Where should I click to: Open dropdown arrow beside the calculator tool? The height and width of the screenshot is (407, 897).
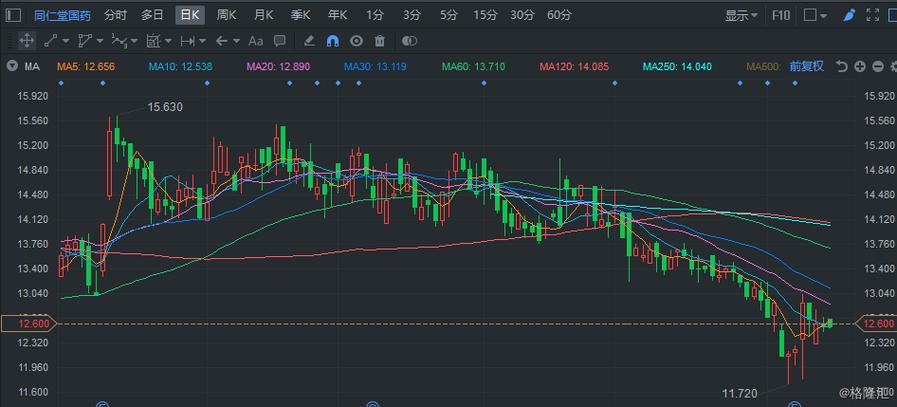(168, 41)
